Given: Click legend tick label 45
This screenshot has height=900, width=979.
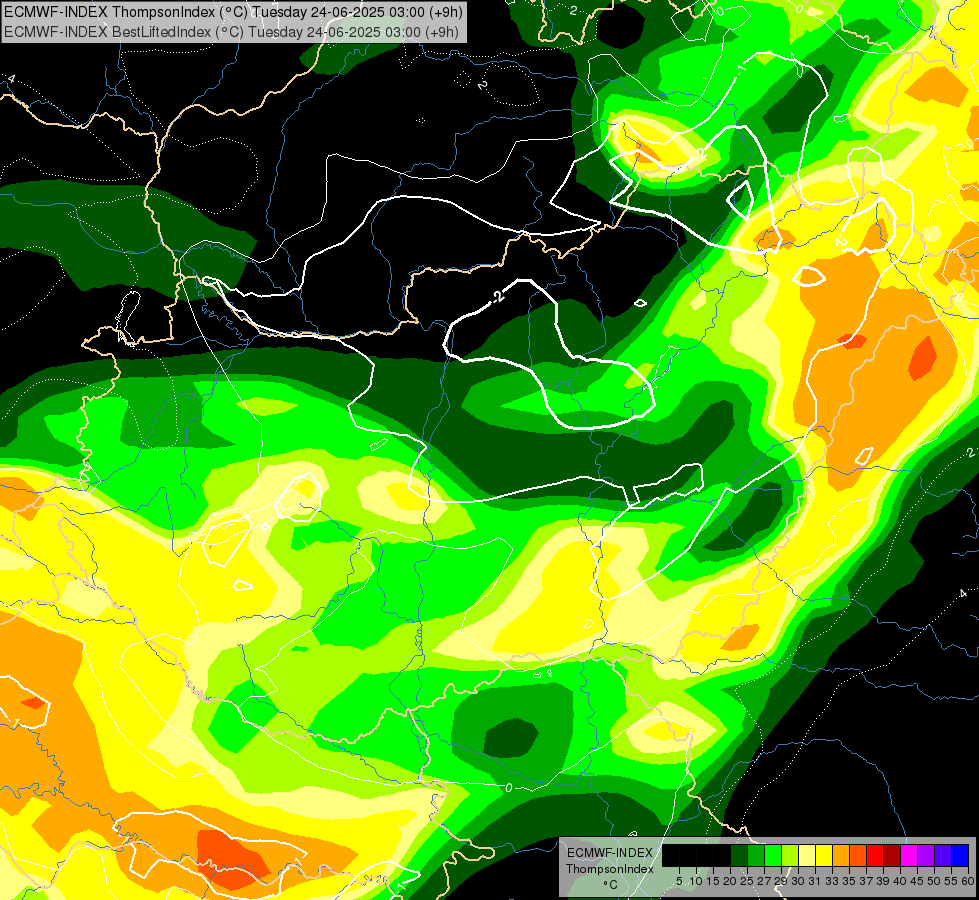Looking at the screenshot, I should pos(917,881).
